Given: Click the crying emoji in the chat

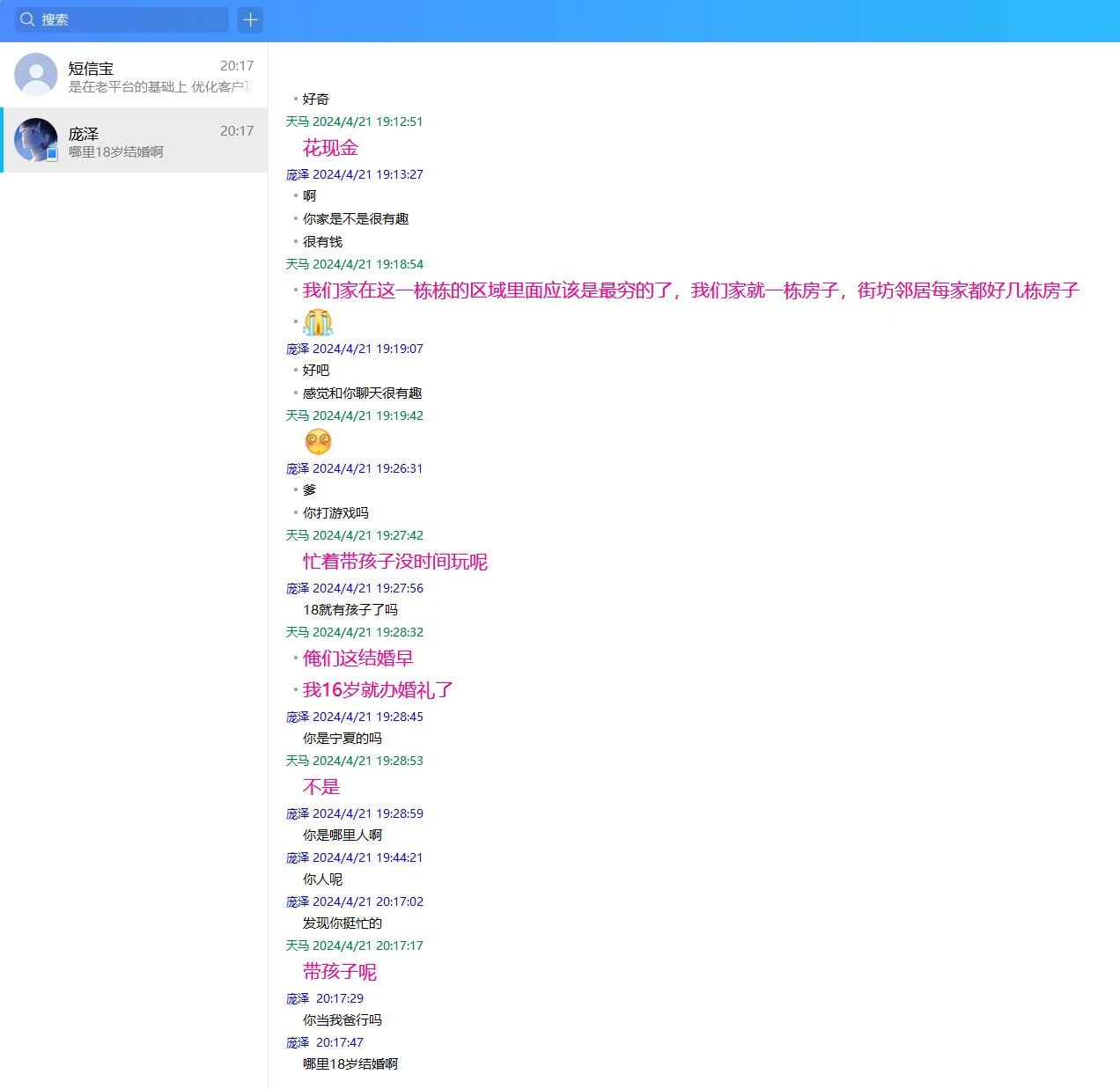Looking at the screenshot, I should 318,322.
